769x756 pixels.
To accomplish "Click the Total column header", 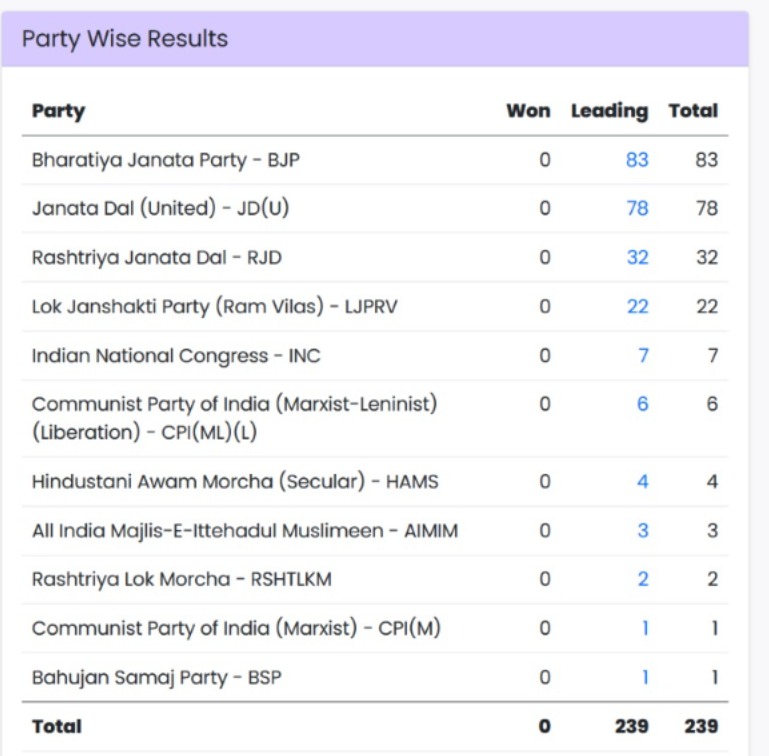I will pyautogui.click(x=693, y=111).
